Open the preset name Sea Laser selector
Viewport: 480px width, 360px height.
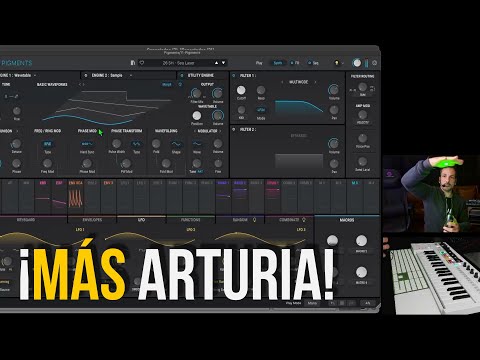(x=178, y=63)
